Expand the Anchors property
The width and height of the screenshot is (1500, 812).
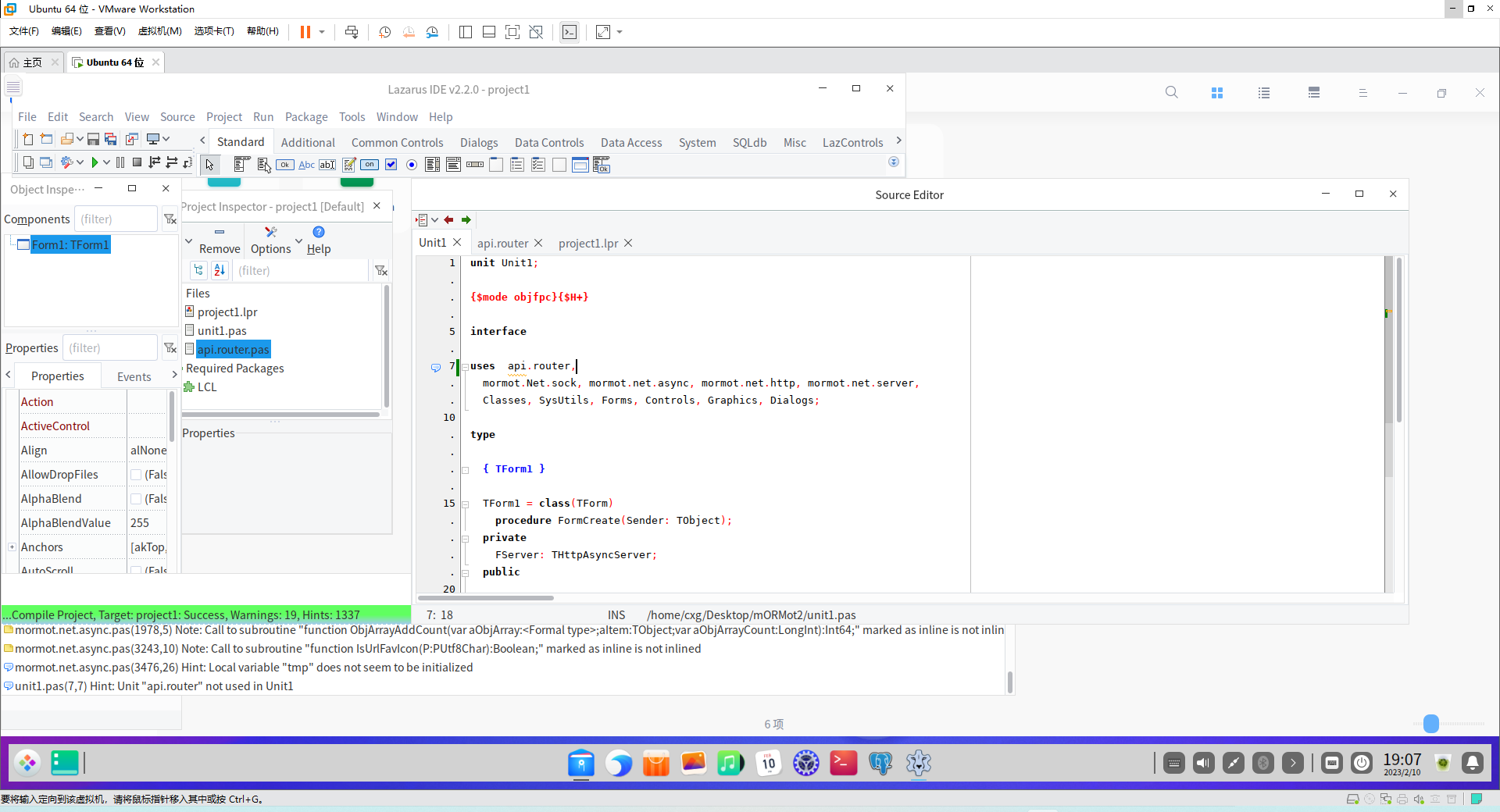[x=12, y=547]
